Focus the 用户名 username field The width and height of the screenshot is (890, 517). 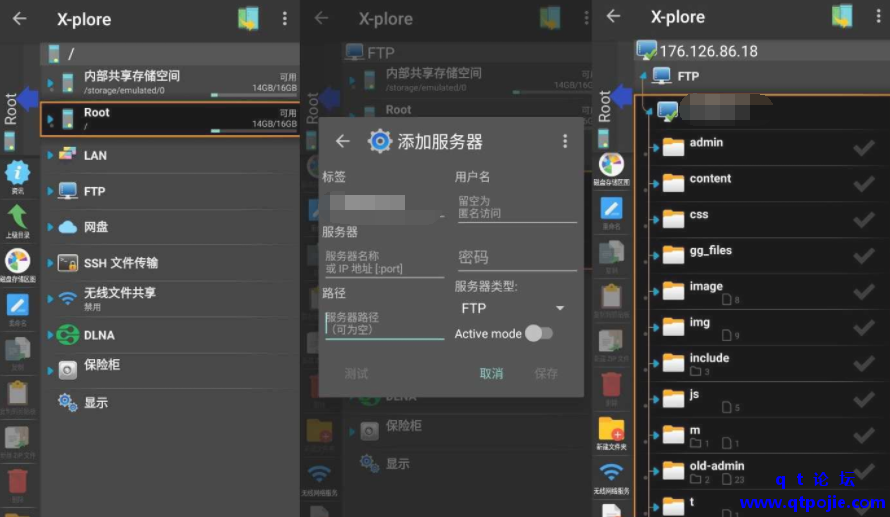[x=517, y=207]
